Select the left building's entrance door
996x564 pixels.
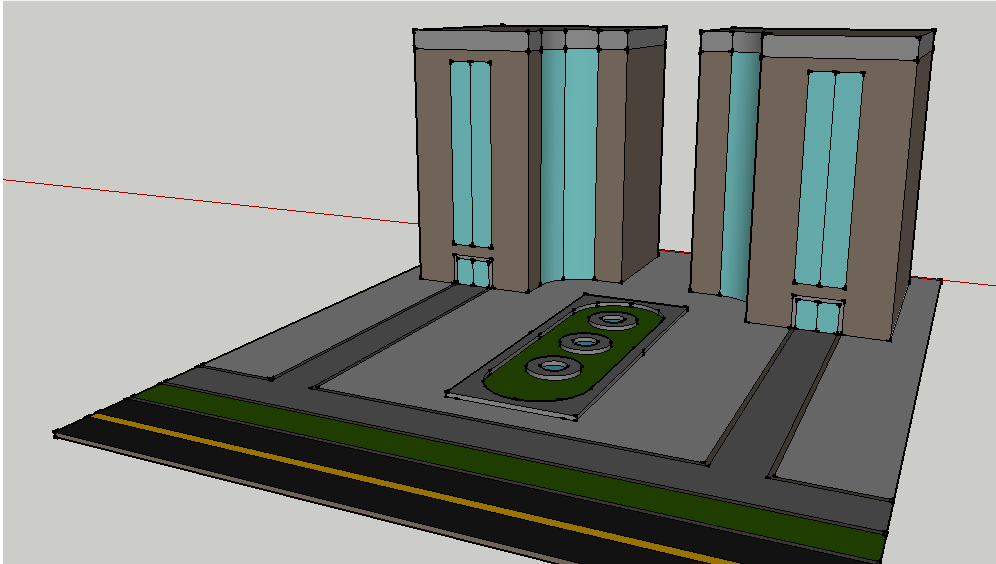472,272
